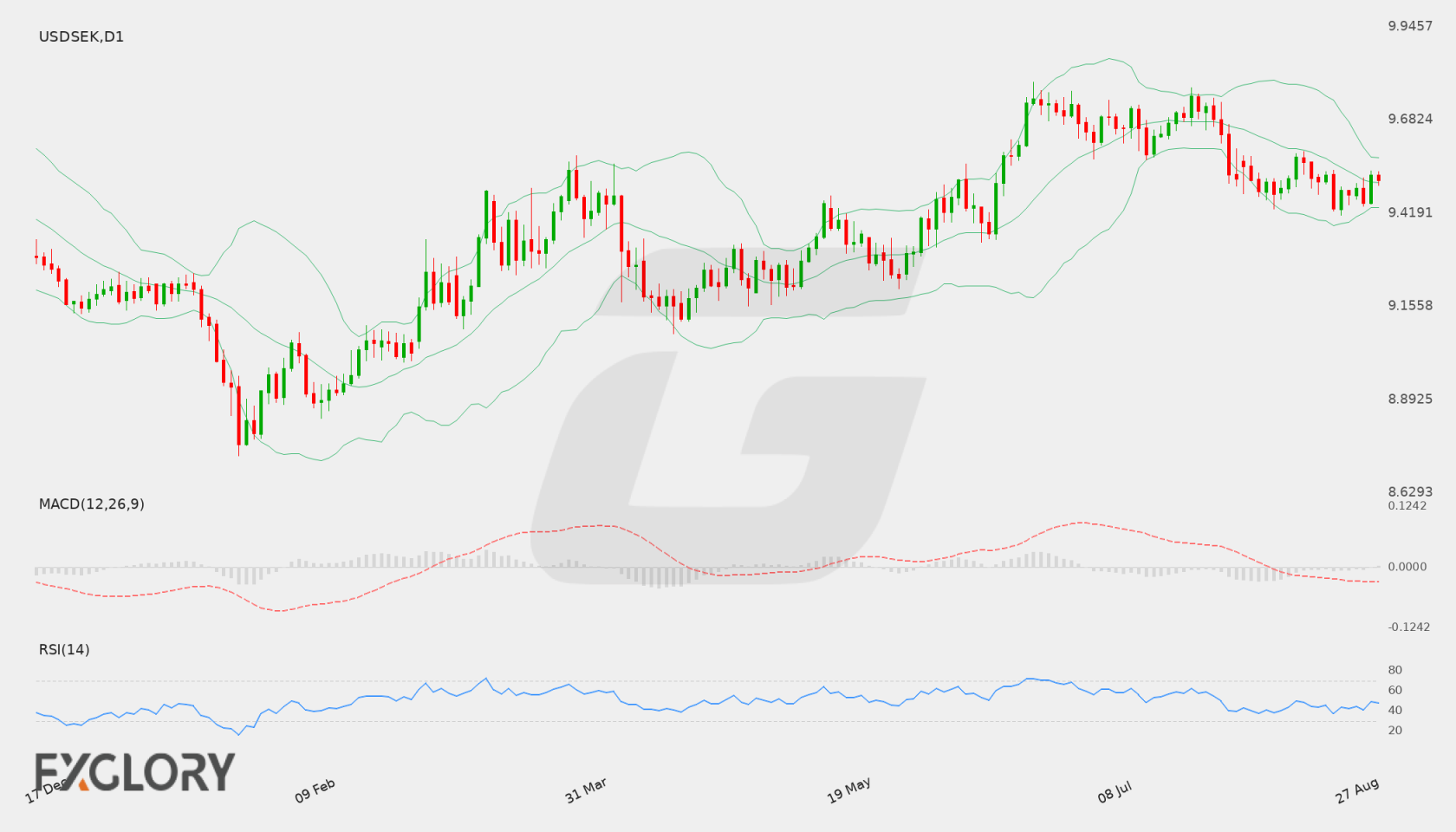Click the 9.1558 price level label
This screenshot has width=1456, height=832.
point(1410,305)
